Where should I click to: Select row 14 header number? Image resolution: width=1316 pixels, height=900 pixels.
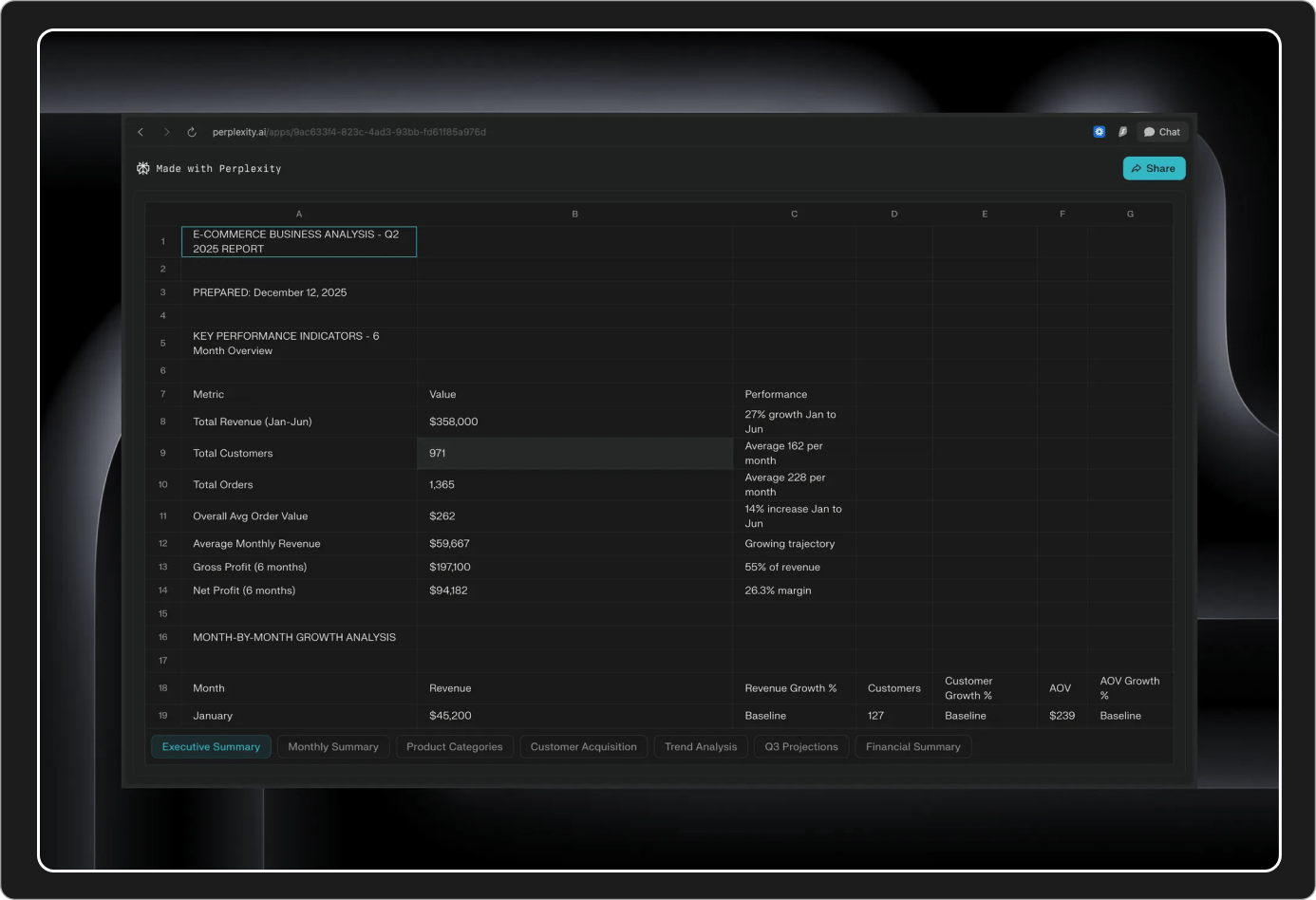(x=163, y=591)
